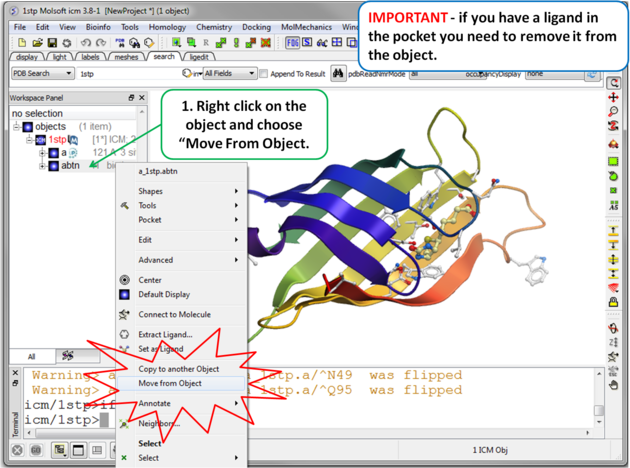Toggle the abtn molecule display square
Screen dimensions: 630x468
click(x=54, y=166)
